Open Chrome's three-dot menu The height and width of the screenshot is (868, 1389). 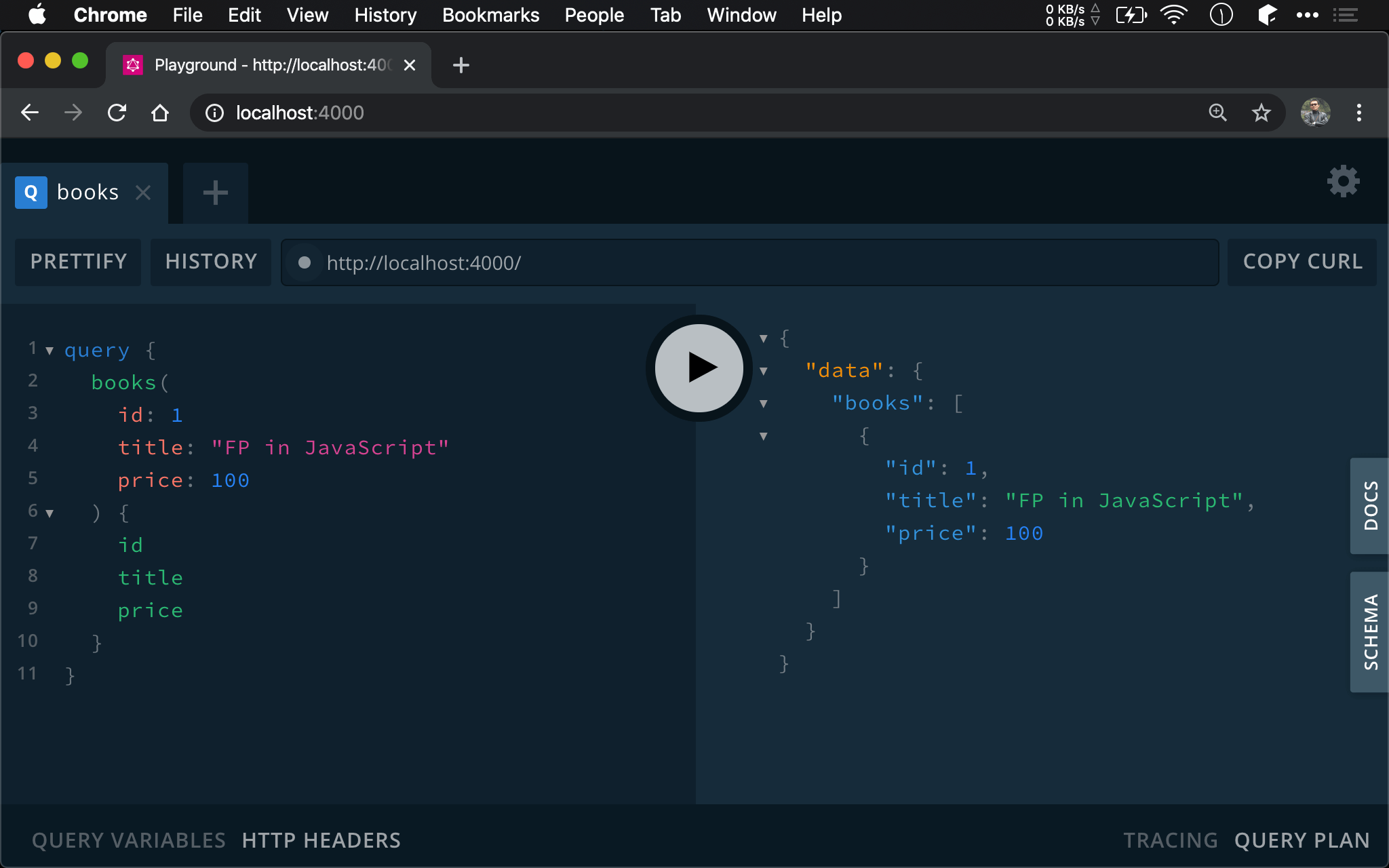point(1359,113)
